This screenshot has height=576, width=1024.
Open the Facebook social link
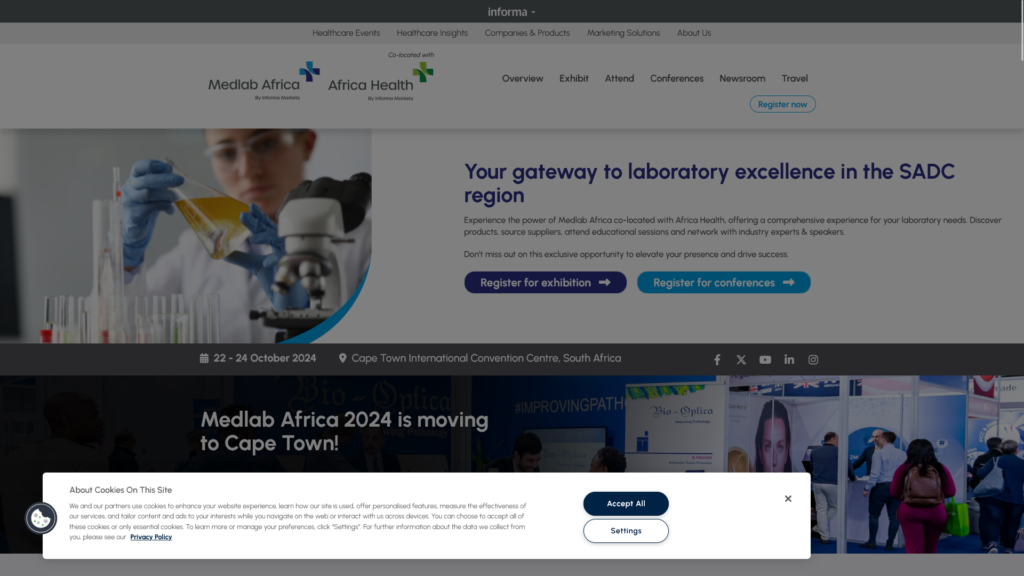(717, 360)
